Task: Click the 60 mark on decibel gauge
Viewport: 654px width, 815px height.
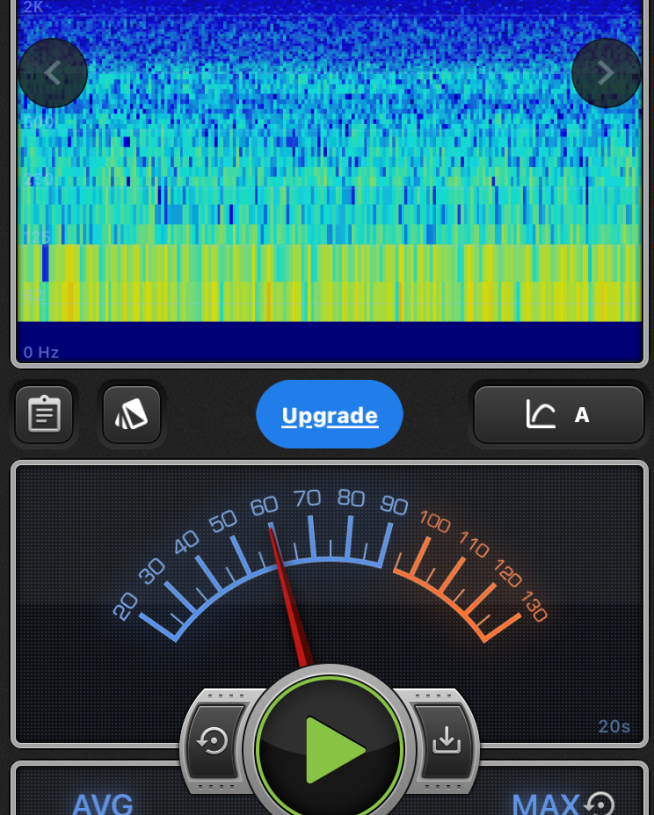Action: pos(264,507)
